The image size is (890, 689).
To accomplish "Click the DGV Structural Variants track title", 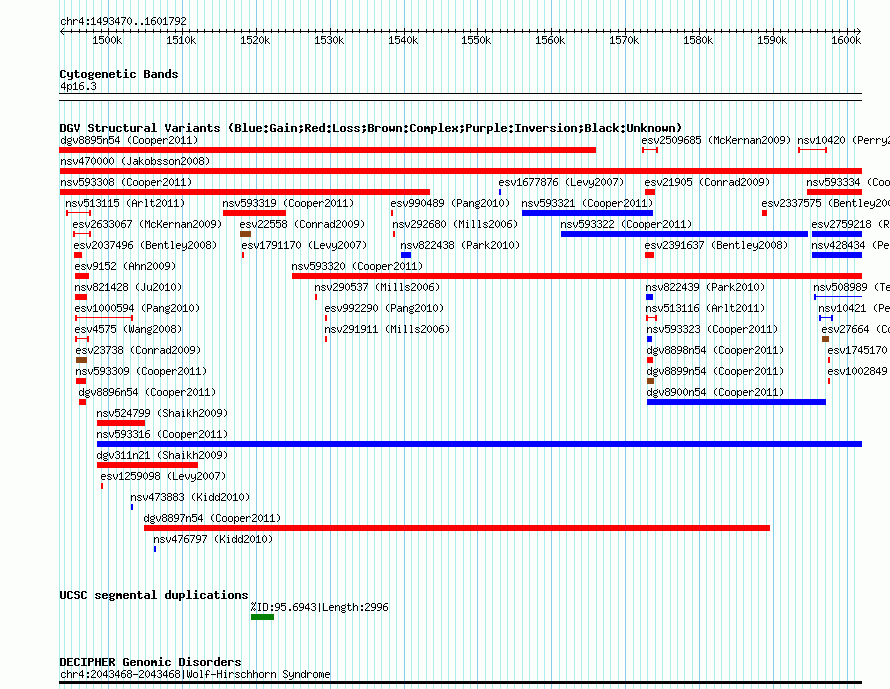I will (371, 128).
